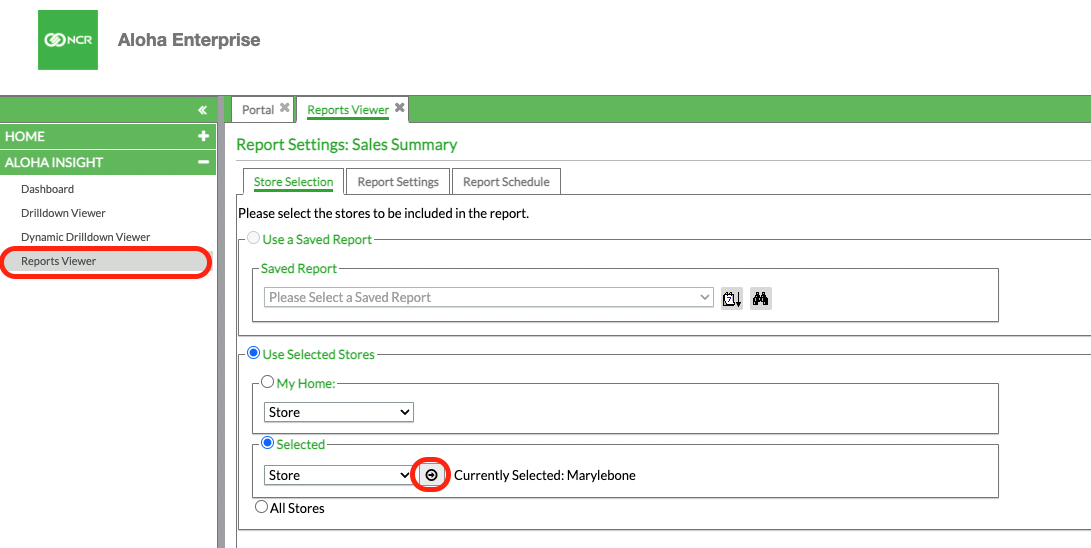
Task: Expand the HOME section plus icon
Action: (203, 136)
